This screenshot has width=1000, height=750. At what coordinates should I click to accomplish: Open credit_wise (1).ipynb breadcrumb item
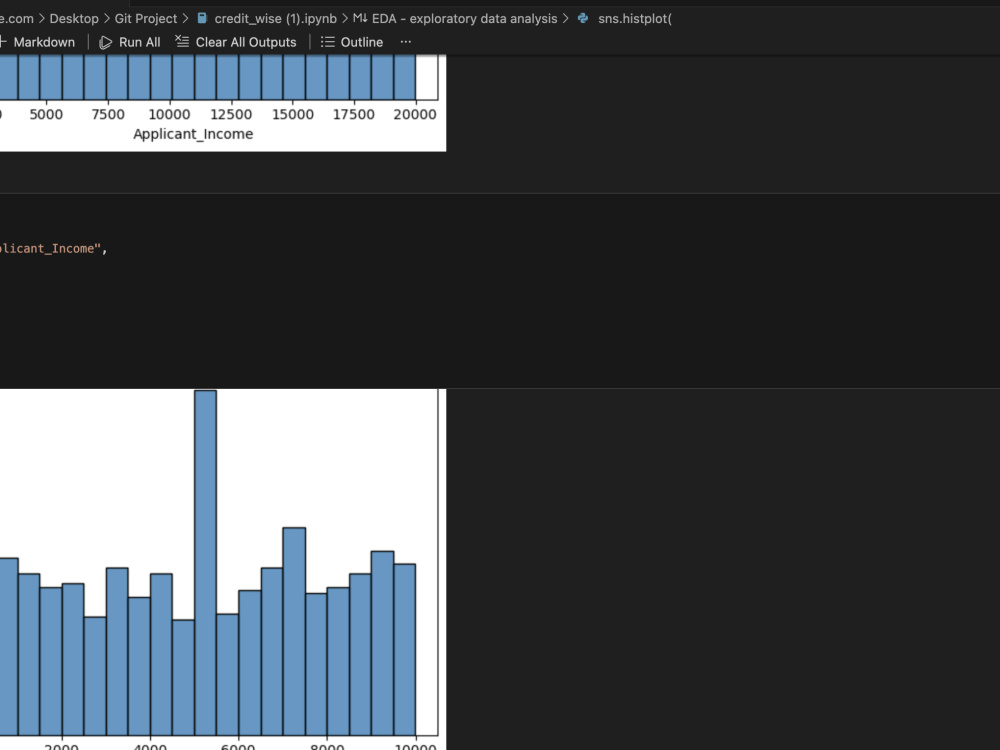[x=276, y=18]
